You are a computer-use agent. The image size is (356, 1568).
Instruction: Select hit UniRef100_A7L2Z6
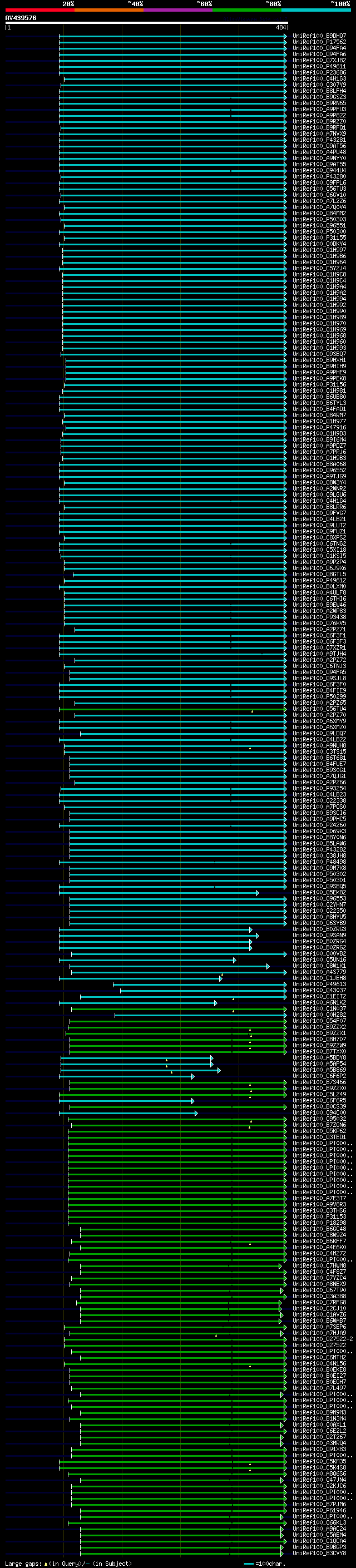click(319, 201)
